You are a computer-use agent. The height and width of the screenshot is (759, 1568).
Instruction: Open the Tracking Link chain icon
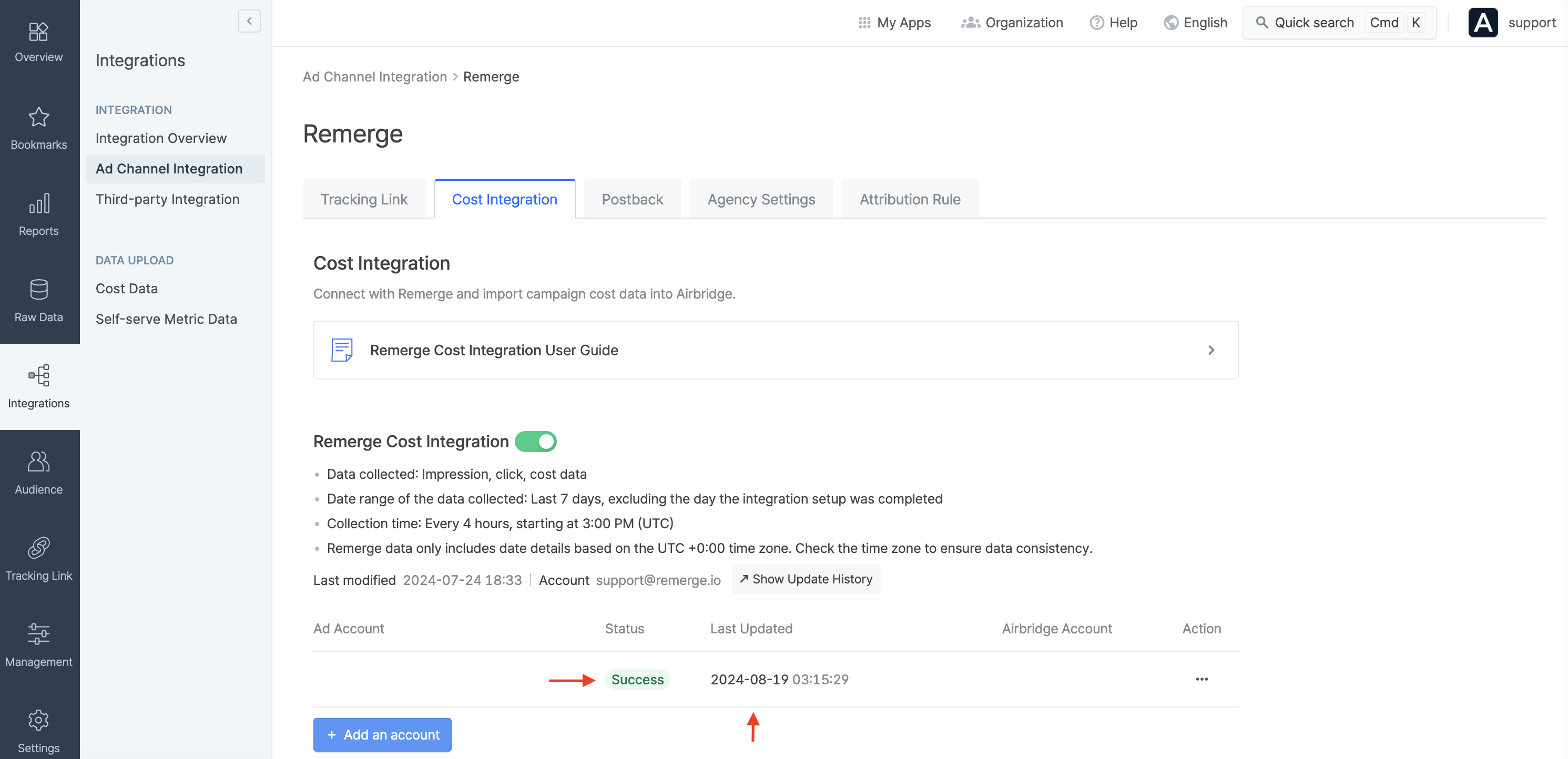click(x=38, y=548)
